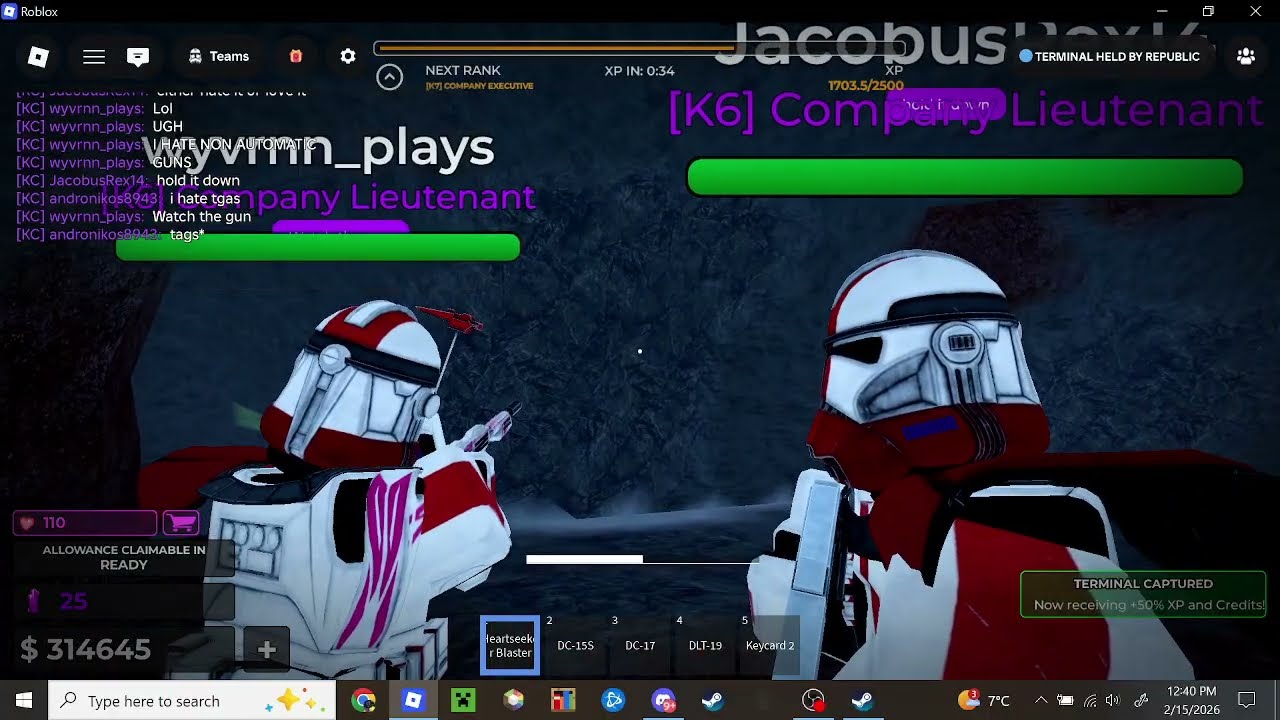Image resolution: width=1280 pixels, height=720 pixels.
Task: Open the Roblox logo menu
Action: tap(38, 57)
